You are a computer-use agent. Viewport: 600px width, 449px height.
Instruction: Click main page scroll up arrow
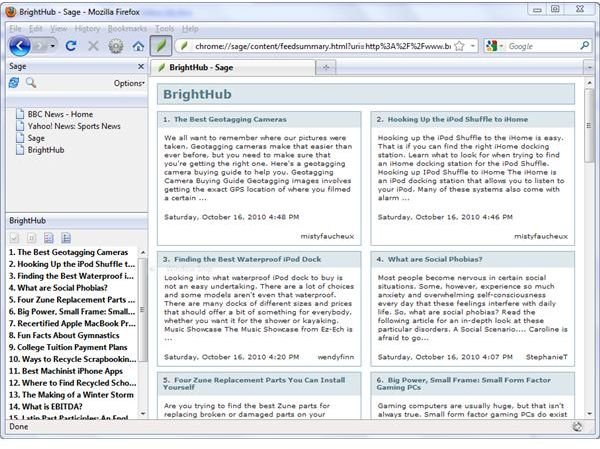click(589, 83)
